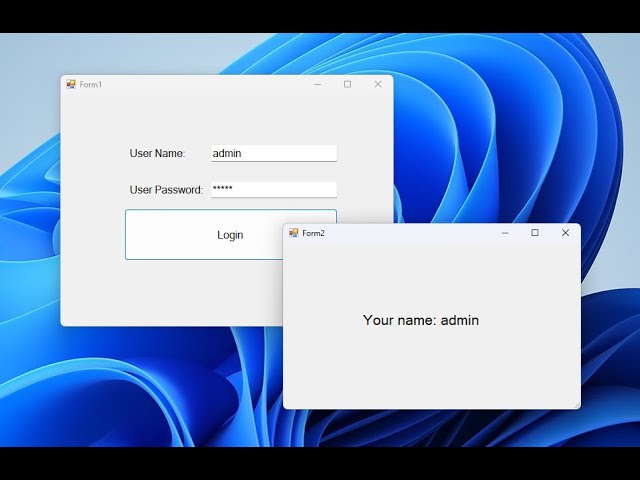Close the Form2 window
The height and width of the screenshot is (480, 640).
tap(565, 233)
